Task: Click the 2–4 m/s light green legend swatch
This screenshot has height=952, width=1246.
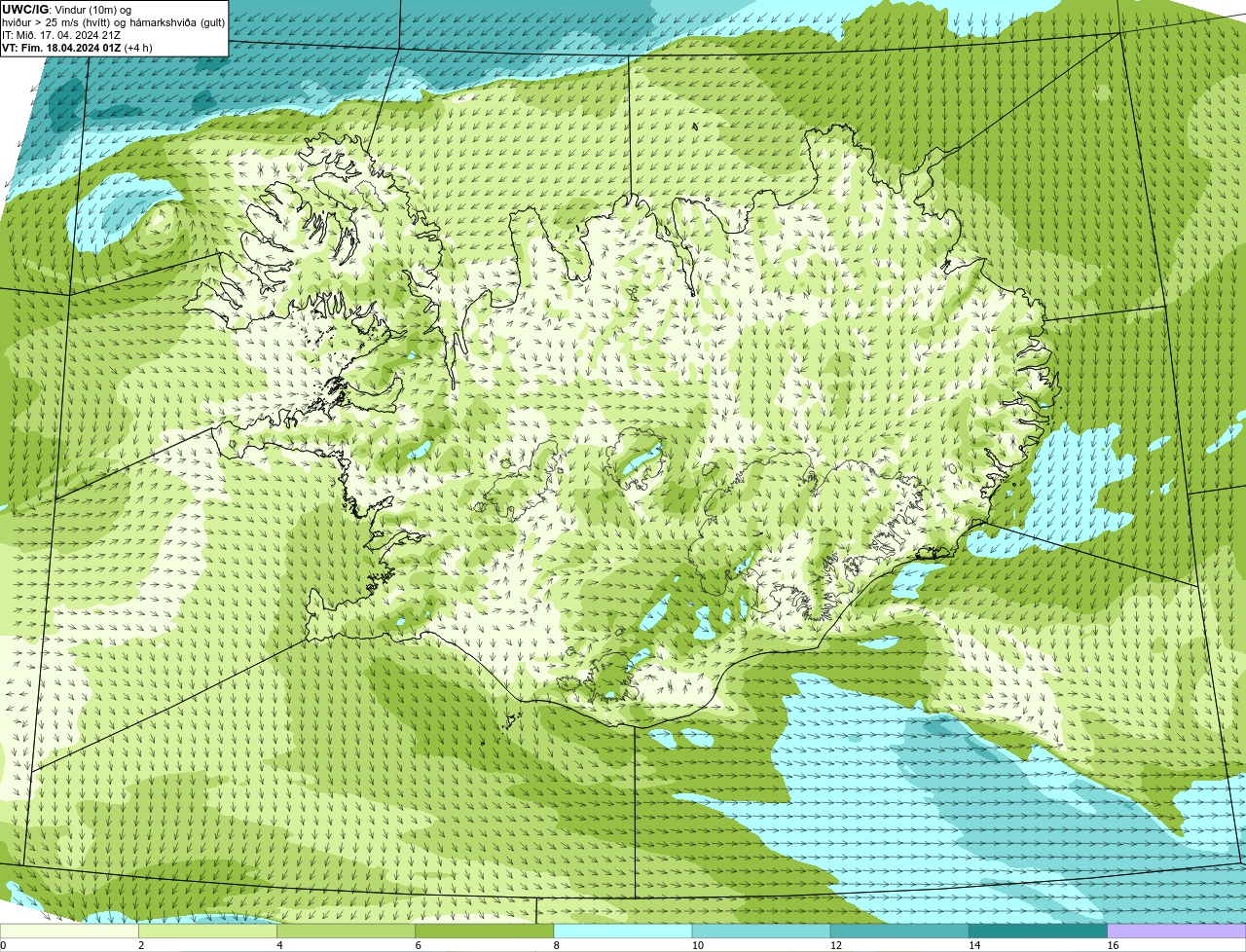Action: click(207, 932)
